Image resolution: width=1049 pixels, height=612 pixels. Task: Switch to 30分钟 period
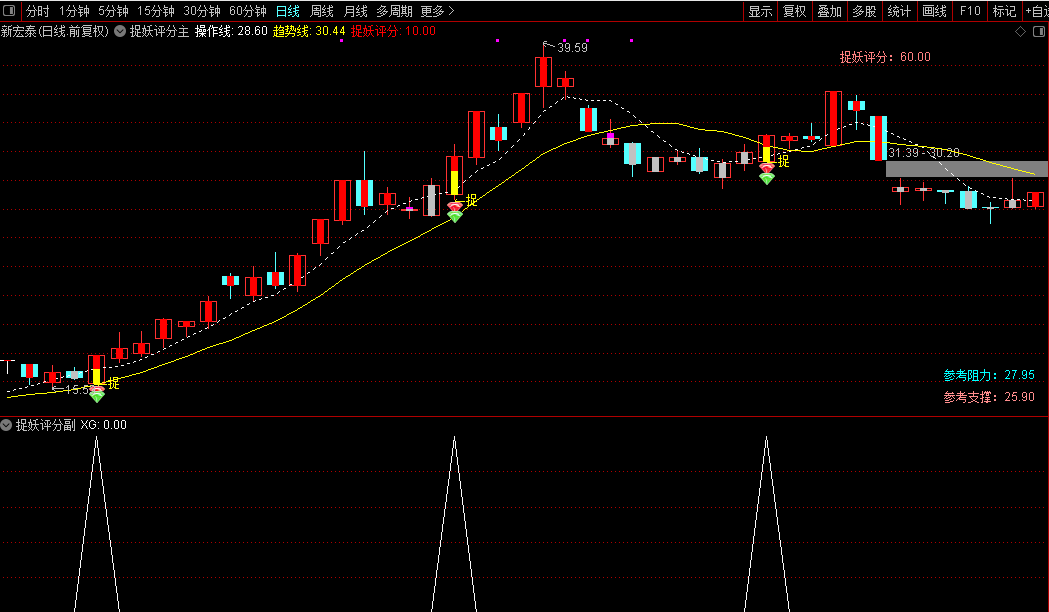pyautogui.click(x=202, y=11)
